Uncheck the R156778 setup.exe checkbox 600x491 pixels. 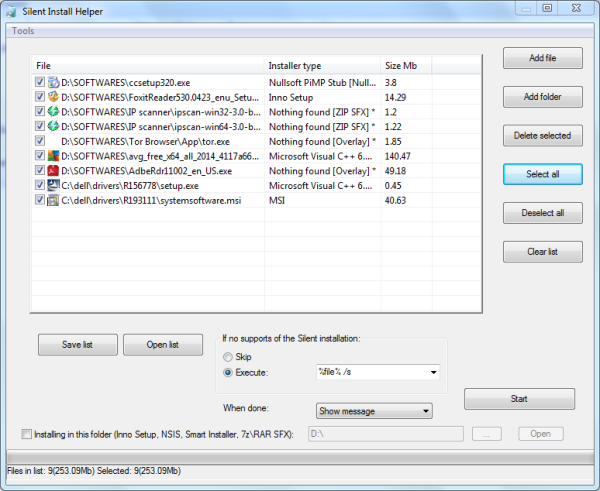40,185
